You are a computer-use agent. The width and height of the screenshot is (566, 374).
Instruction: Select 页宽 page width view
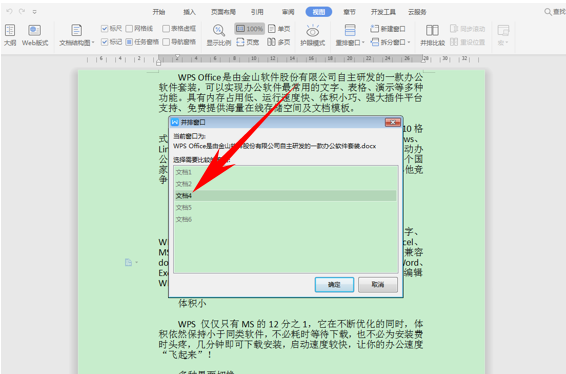coord(248,42)
